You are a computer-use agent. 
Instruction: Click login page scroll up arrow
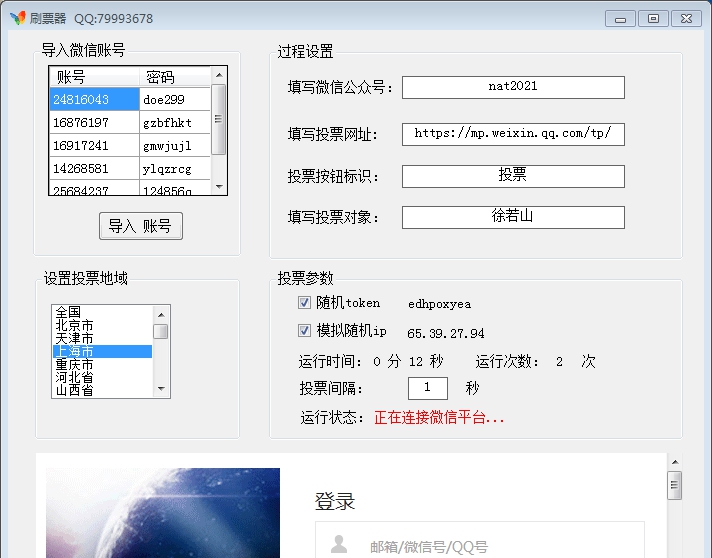pyautogui.click(x=675, y=462)
